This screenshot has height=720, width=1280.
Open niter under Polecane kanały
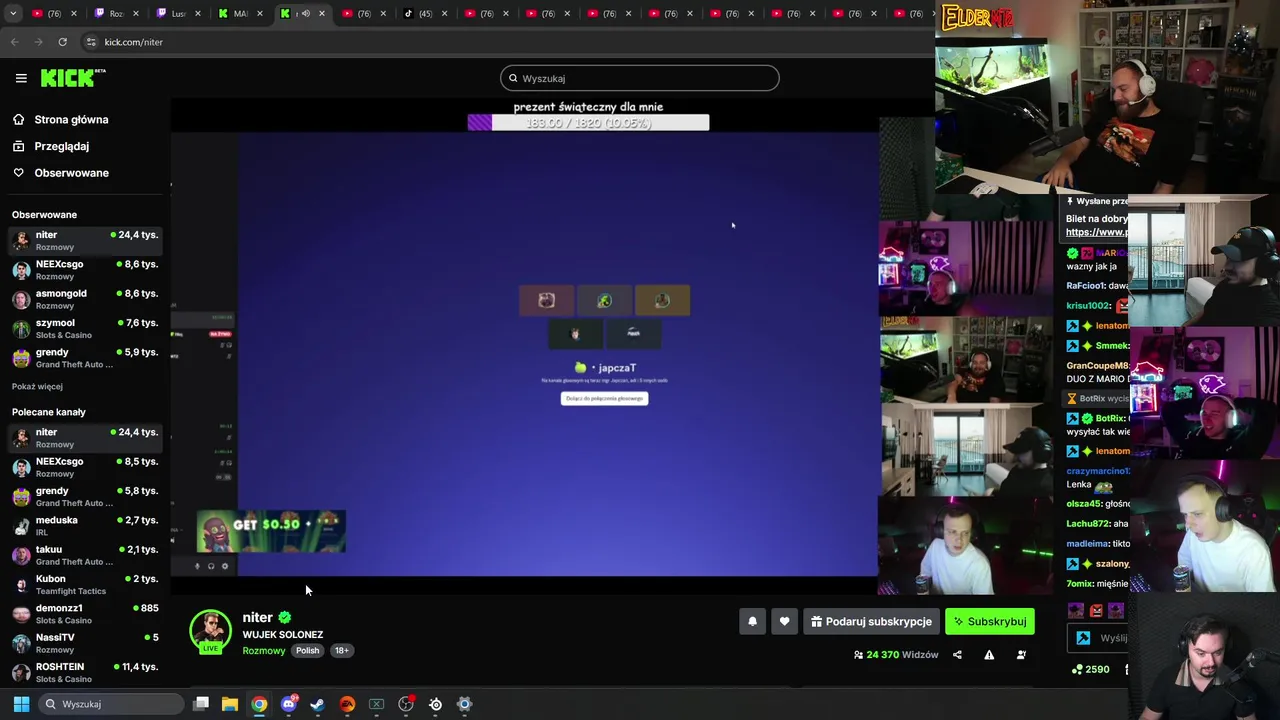[x=85, y=438]
